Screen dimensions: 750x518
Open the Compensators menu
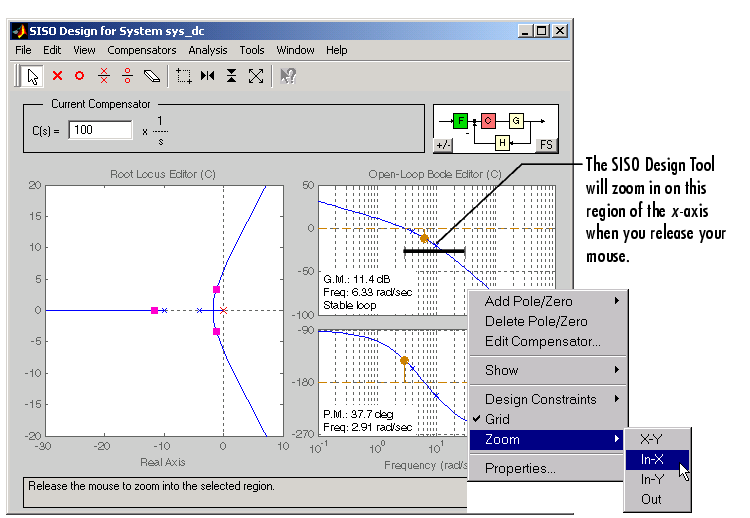142,50
